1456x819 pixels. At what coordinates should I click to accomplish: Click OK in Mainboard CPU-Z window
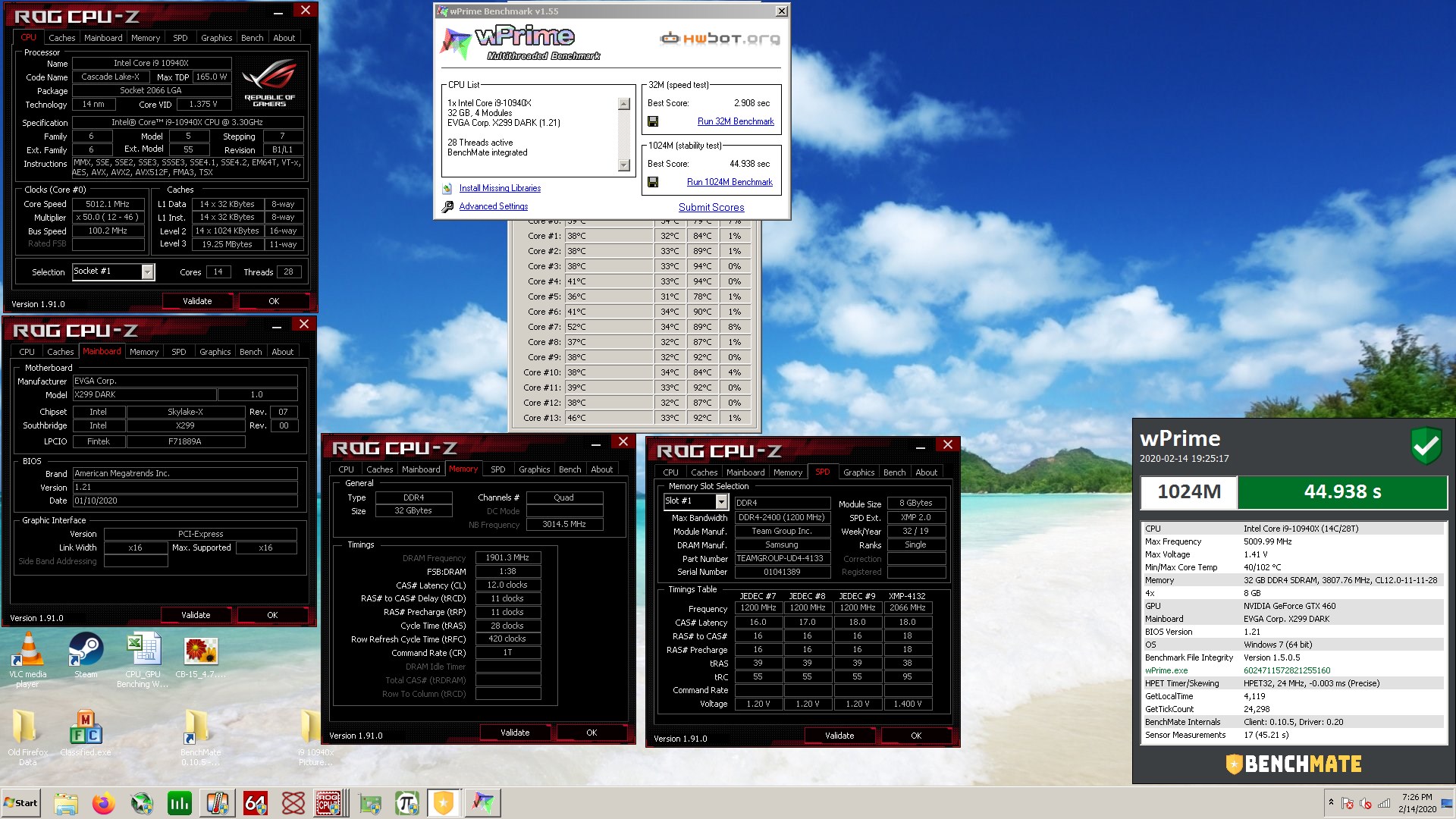272,615
